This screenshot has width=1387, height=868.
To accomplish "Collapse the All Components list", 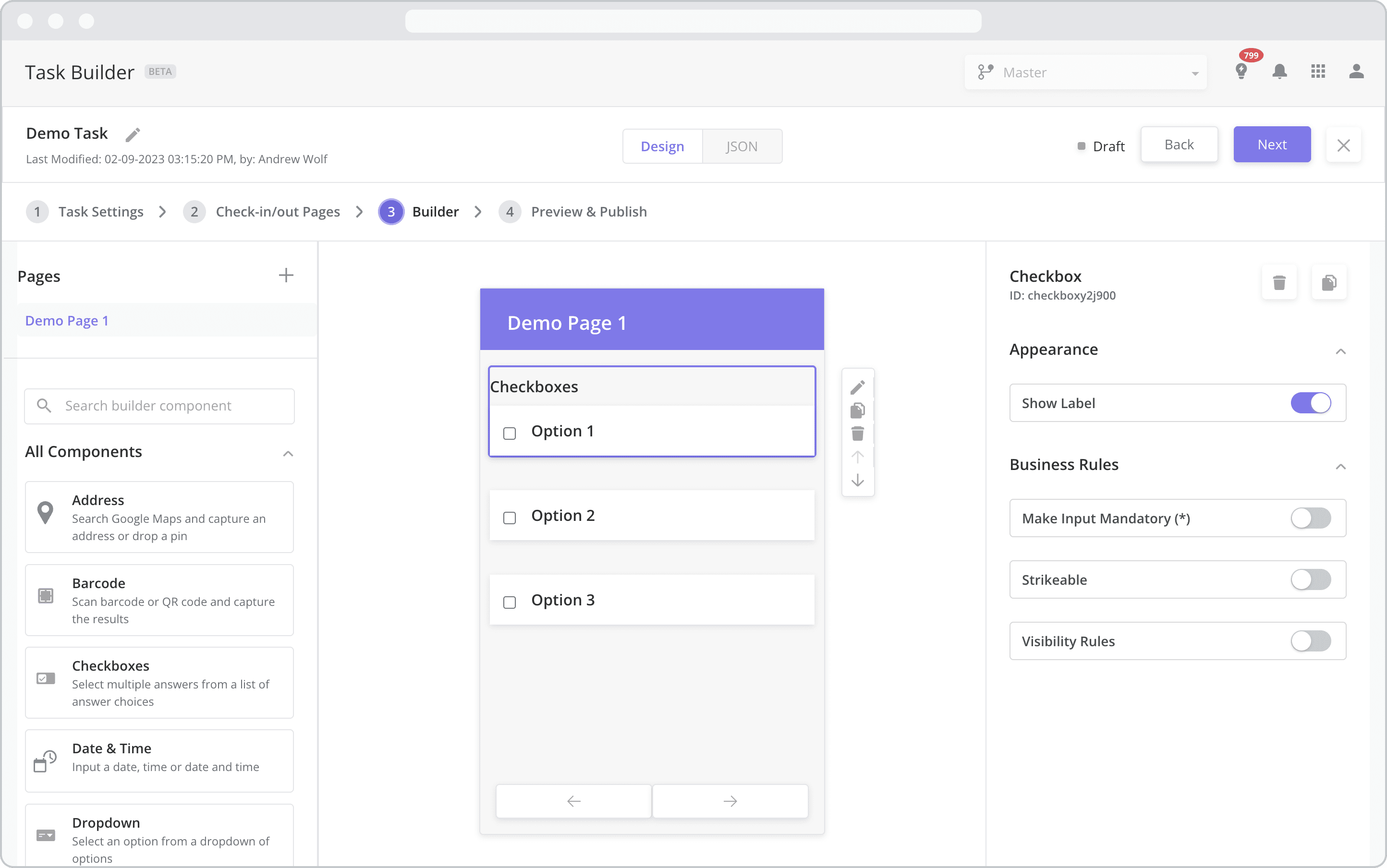I will pyautogui.click(x=287, y=453).
